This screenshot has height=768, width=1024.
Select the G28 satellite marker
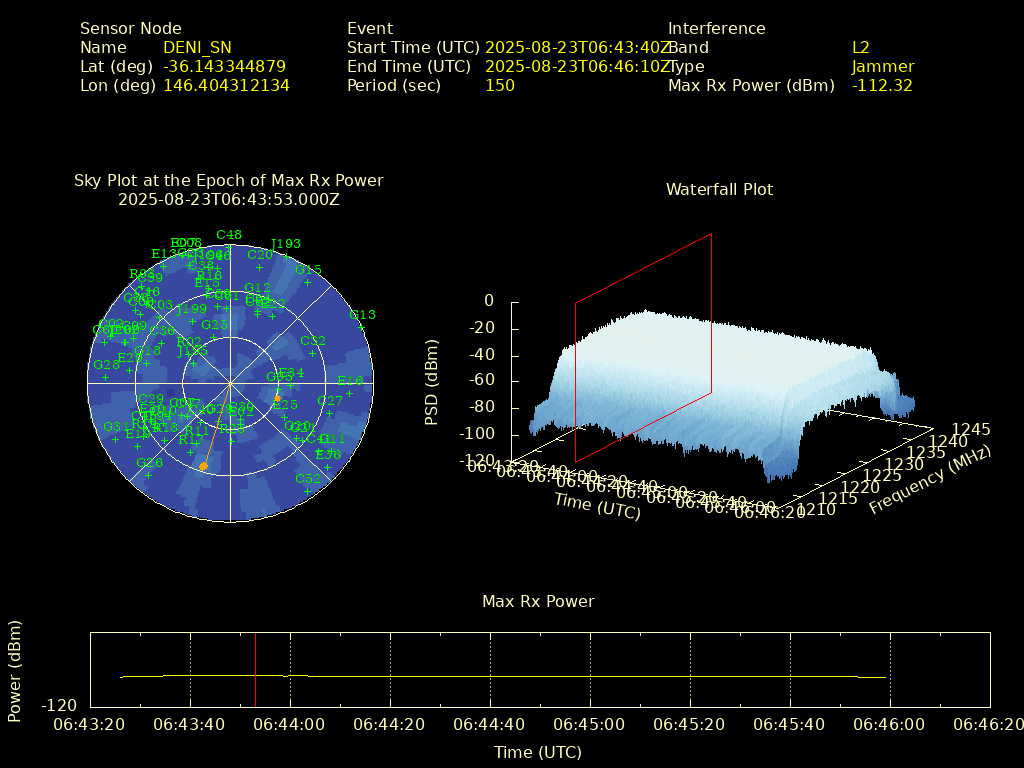point(106,376)
